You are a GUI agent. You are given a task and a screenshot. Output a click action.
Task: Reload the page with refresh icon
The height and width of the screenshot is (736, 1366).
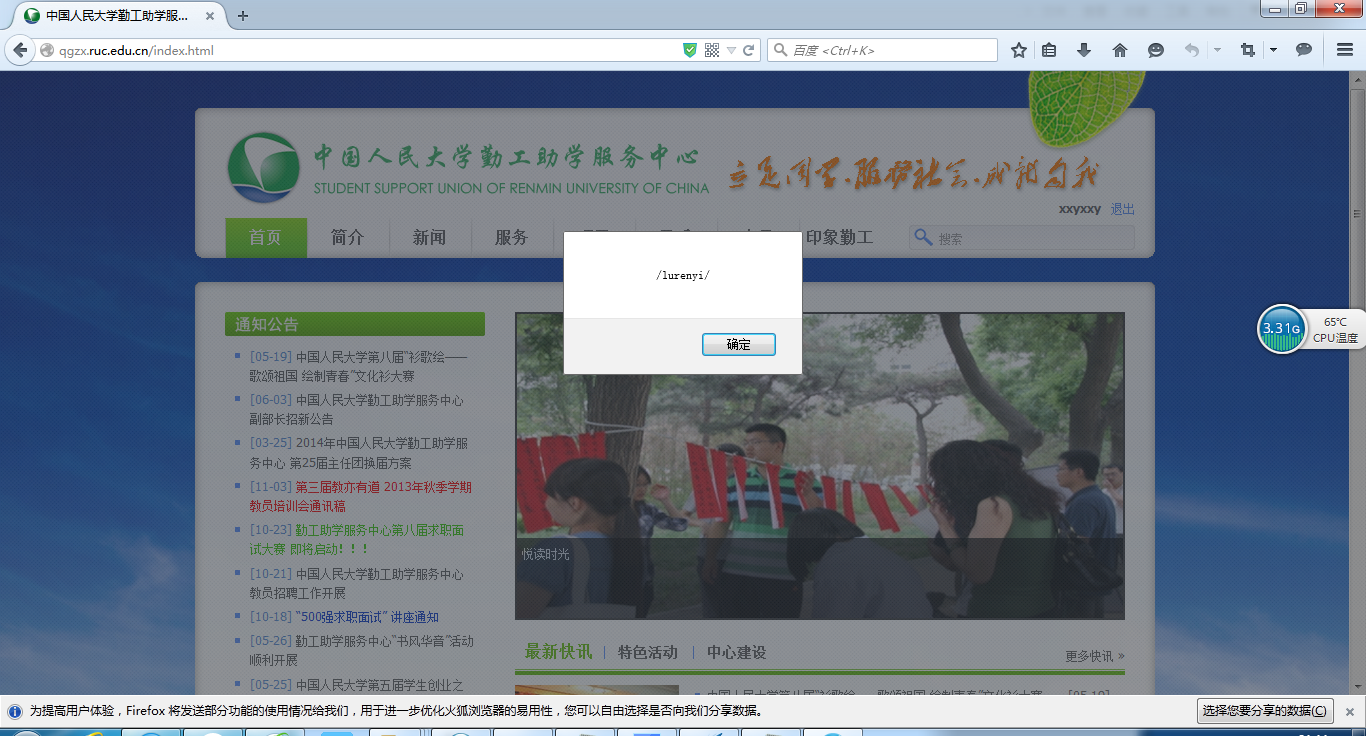[748, 50]
